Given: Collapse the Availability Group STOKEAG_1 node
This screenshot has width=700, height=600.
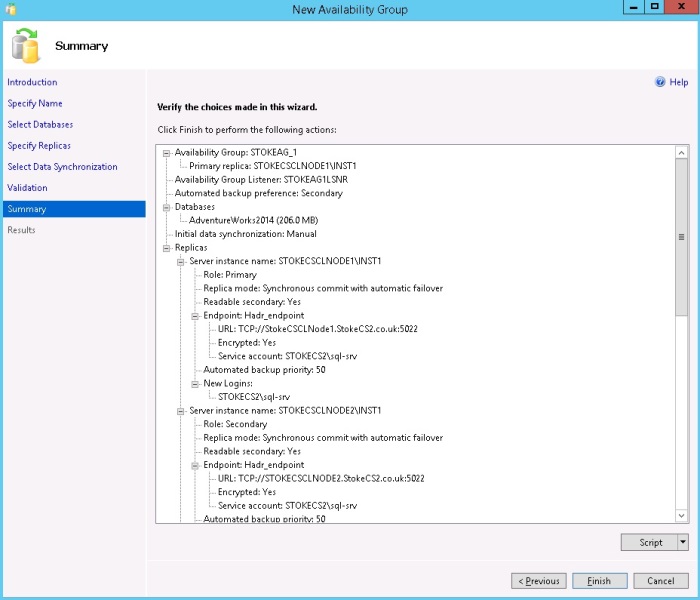Looking at the screenshot, I should pos(167,153).
